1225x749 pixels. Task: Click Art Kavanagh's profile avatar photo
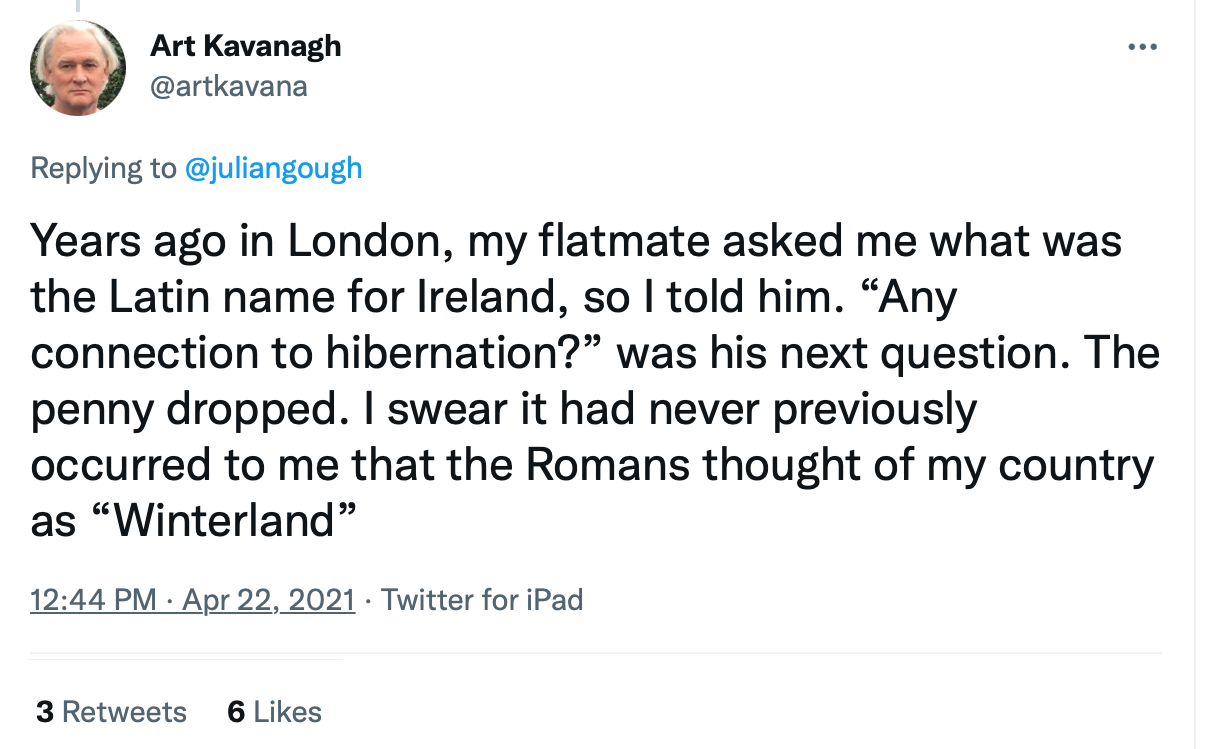point(78,68)
